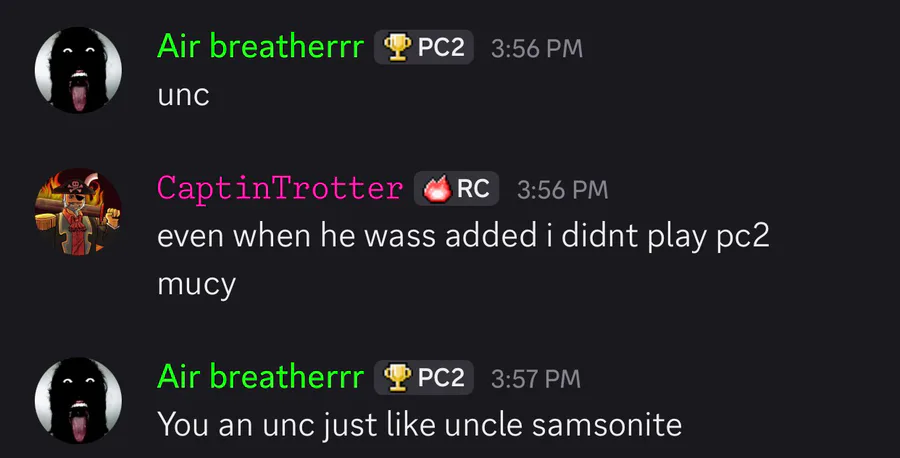Click the fire icon in the RC badge
Image resolution: width=900 pixels, height=458 pixels.
[438, 188]
